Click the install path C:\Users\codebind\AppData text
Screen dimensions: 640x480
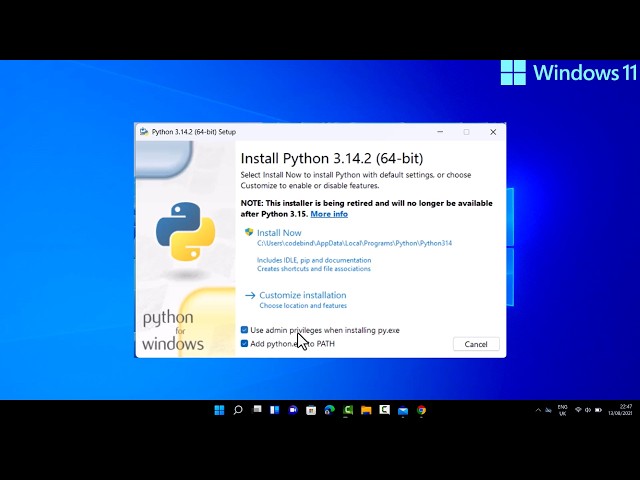(354, 243)
